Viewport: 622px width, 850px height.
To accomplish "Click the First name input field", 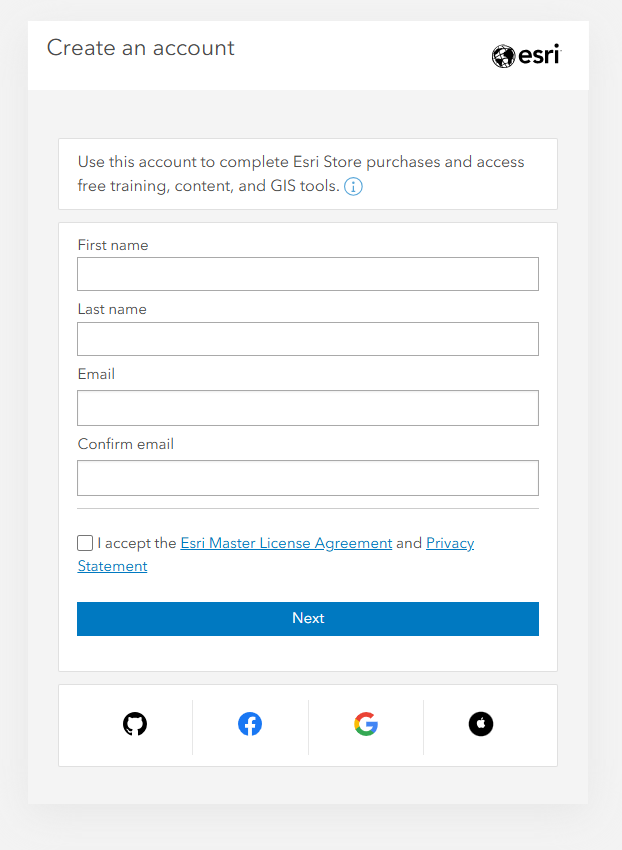I will [x=307, y=273].
